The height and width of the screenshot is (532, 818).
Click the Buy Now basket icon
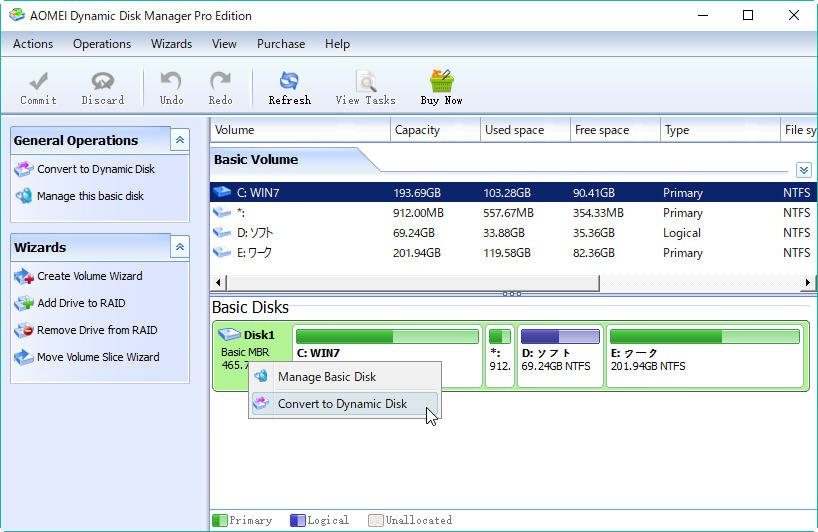coord(441,81)
